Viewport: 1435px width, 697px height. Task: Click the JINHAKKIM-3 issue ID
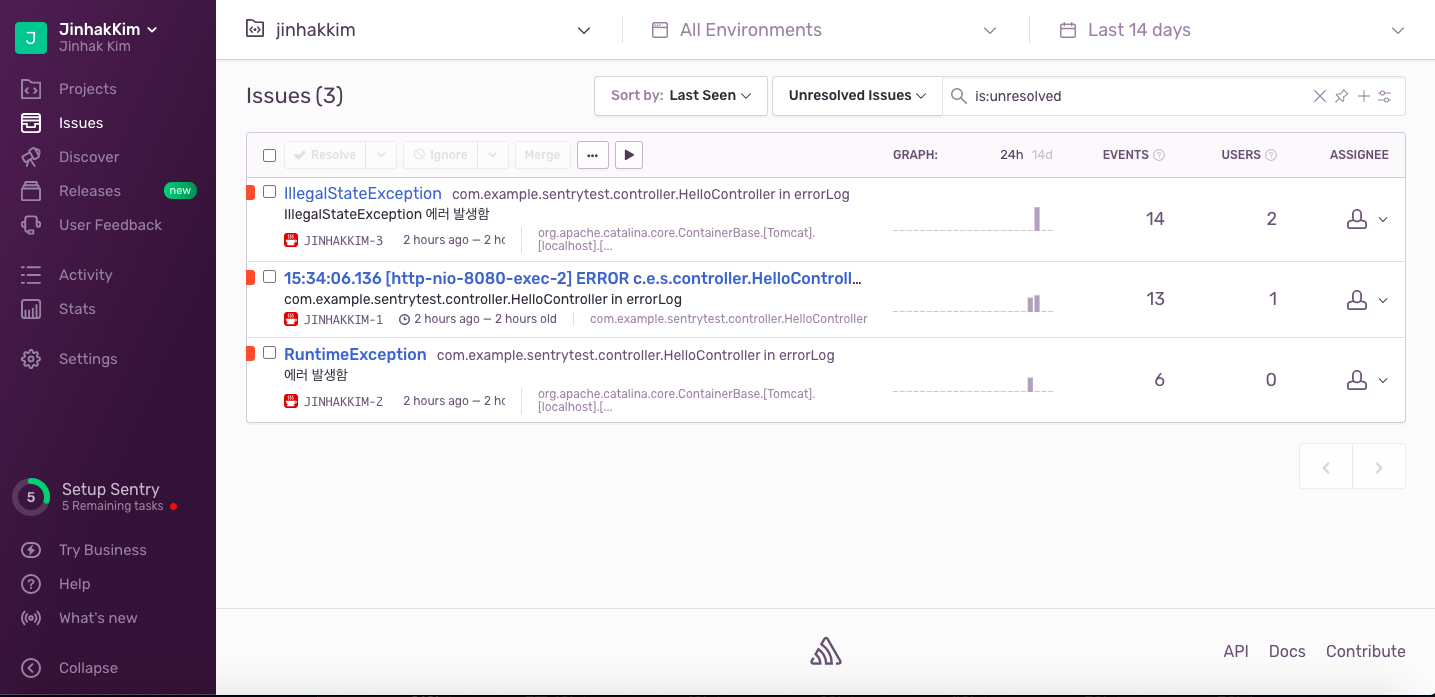[x=343, y=240]
